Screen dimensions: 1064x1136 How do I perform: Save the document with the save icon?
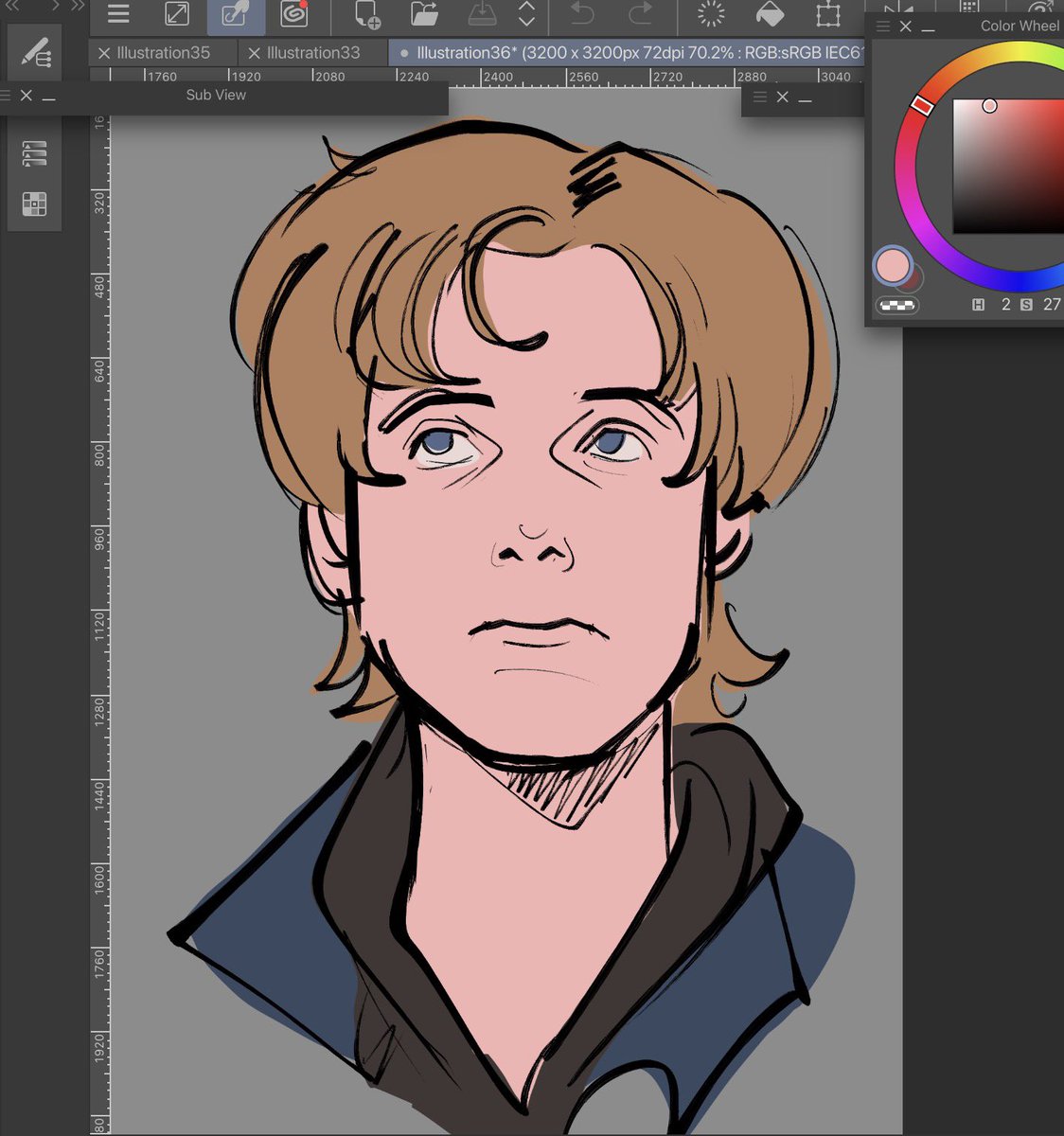click(484, 14)
